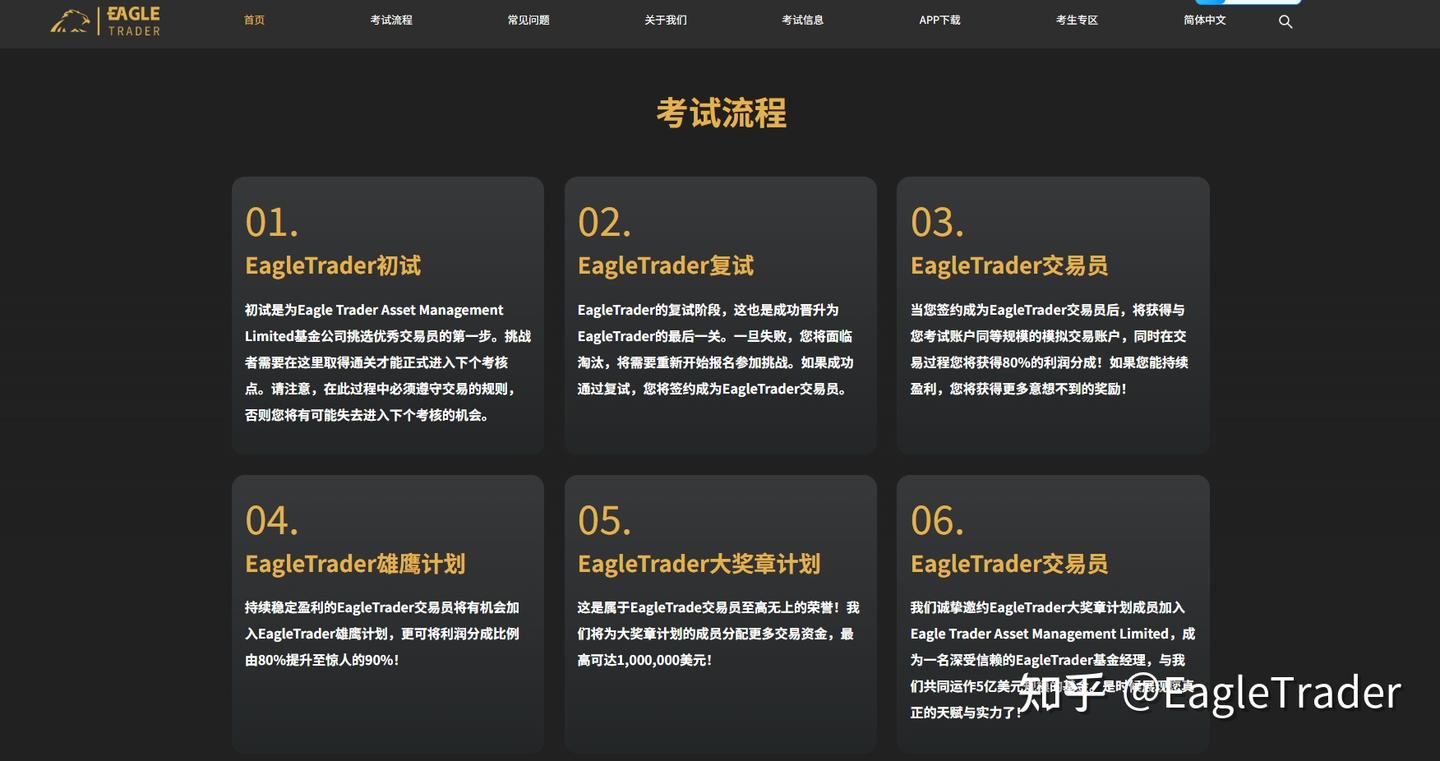This screenshot has height=761, width=1440.
Task: Click EagleTrader初试 card title
Action: [x=333, y=266]
